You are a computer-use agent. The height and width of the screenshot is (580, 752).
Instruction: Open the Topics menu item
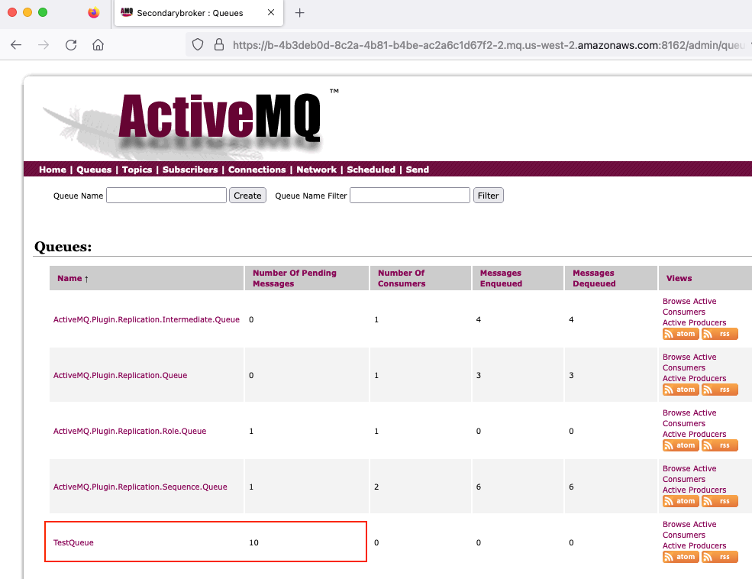click(137, 169)
